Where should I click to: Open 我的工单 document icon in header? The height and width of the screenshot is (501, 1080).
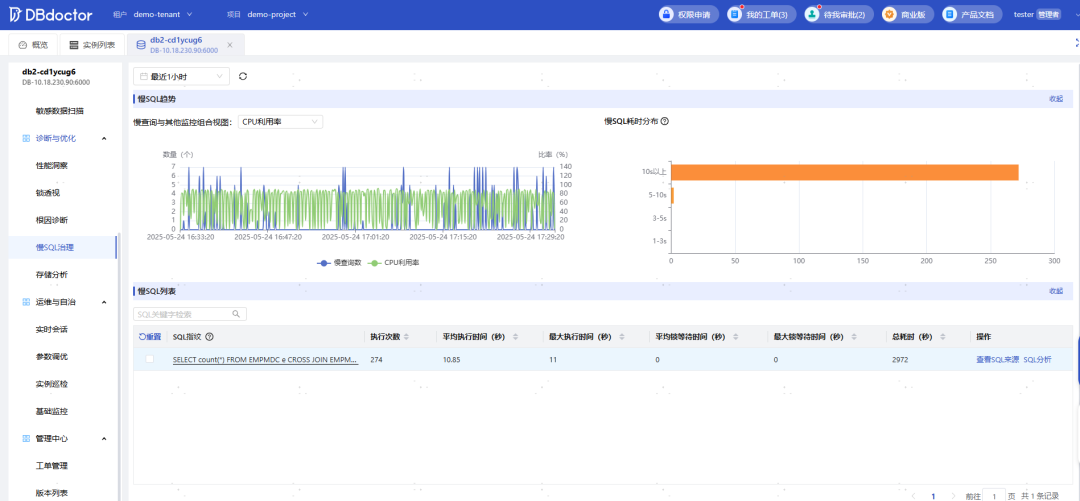click(x=735, y=14)
